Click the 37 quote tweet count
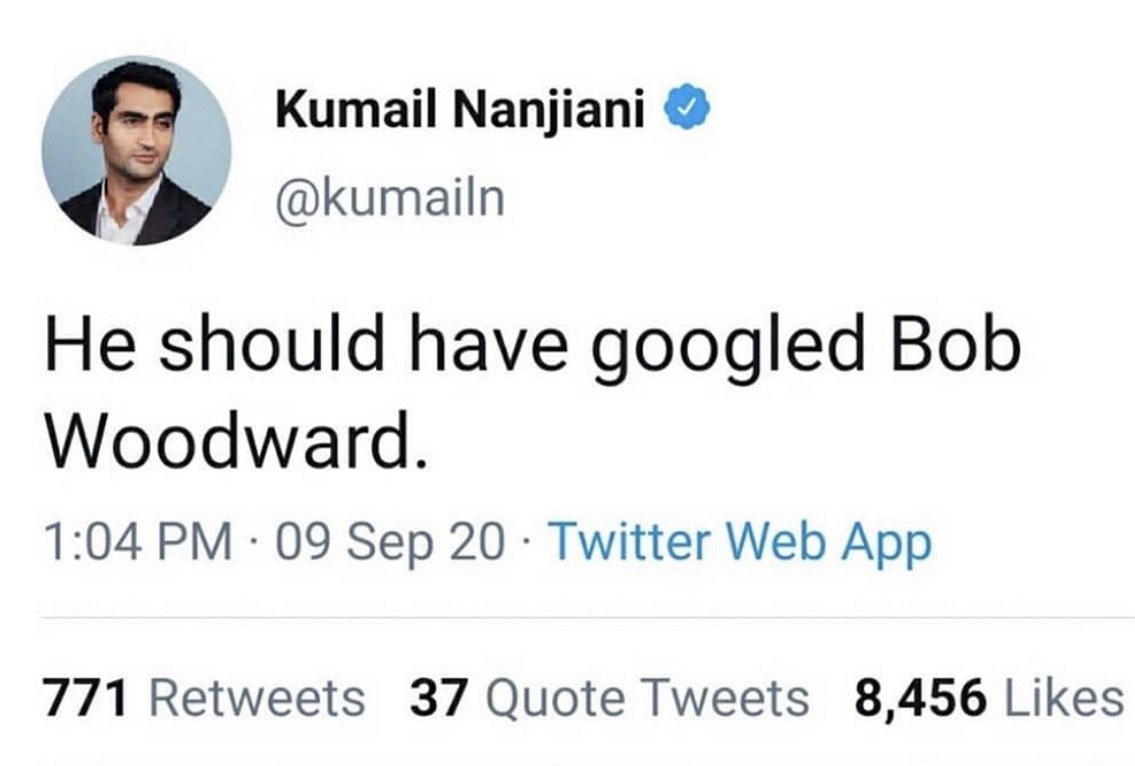 pos(435,697)
